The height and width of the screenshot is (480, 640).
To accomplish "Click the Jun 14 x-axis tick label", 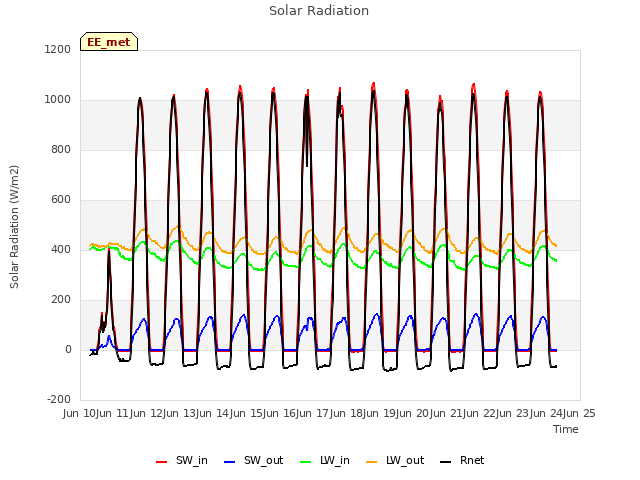I will tap(214, 413).
